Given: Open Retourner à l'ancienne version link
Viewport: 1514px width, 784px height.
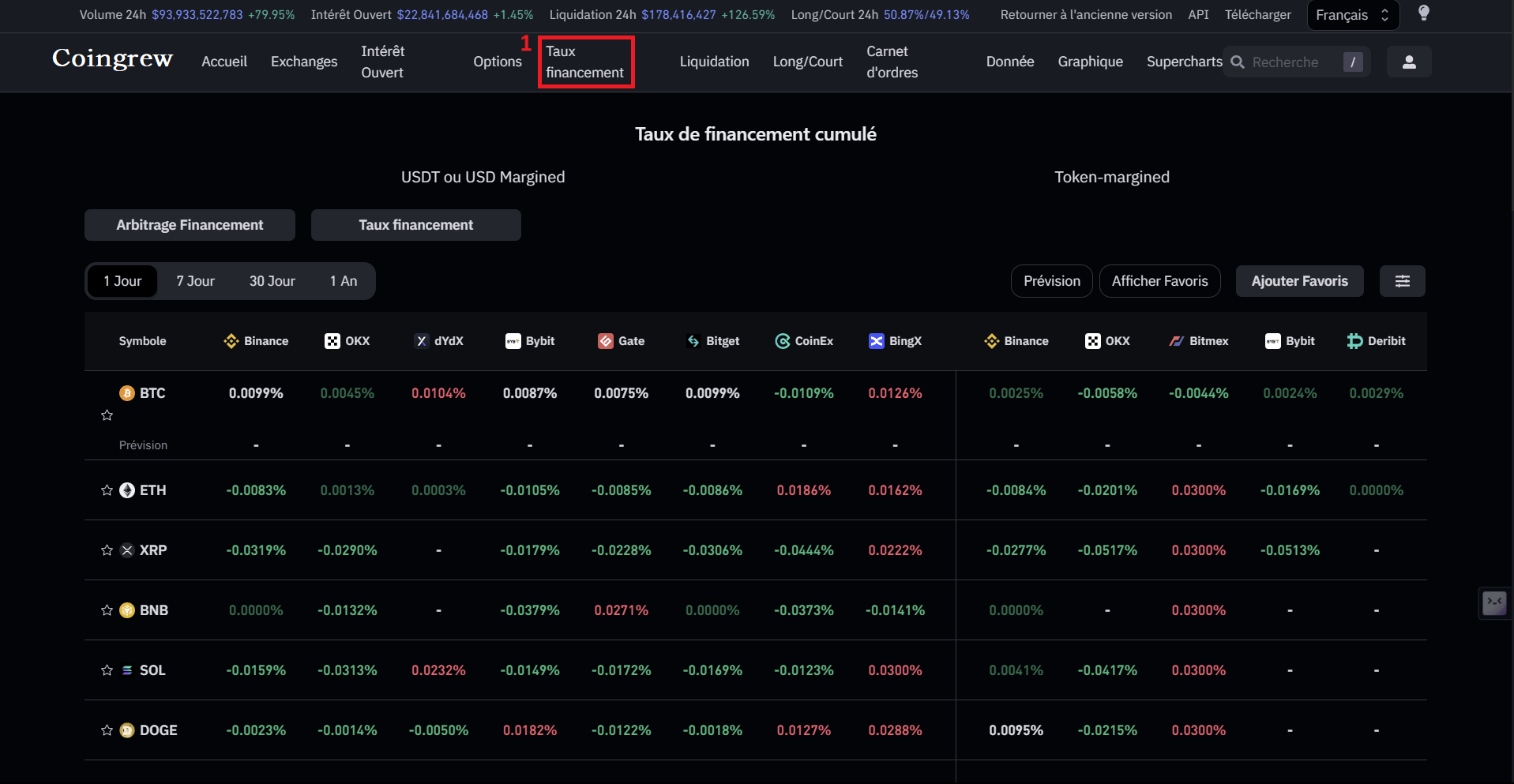Looking at the screenshot, I should coord(1085,14).
